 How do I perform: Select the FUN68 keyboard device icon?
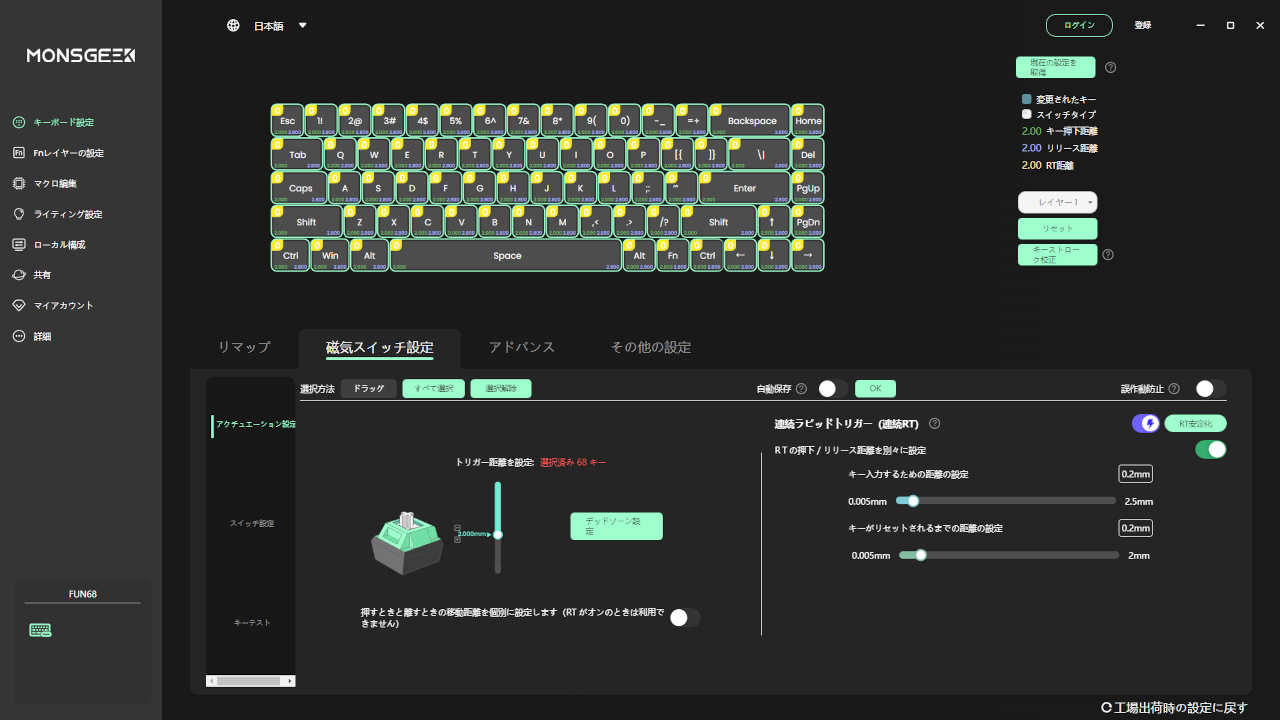(40, 630)
